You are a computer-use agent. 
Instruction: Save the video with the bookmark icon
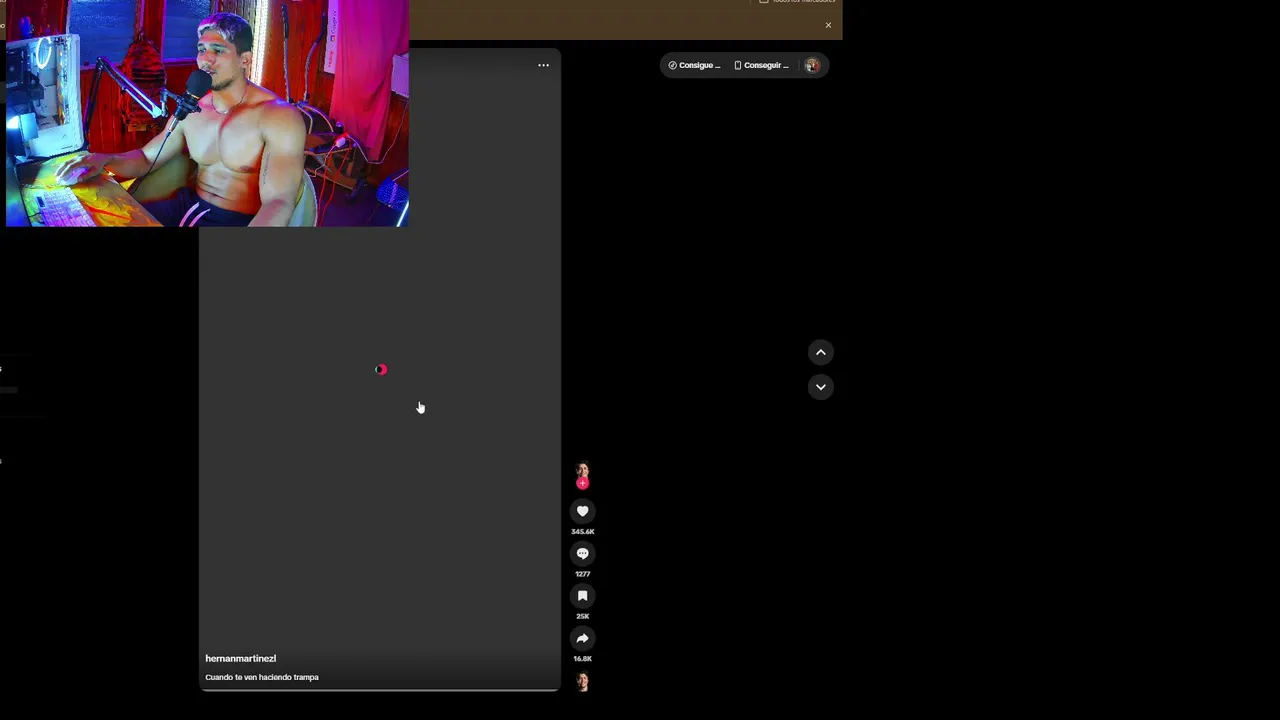582,596
